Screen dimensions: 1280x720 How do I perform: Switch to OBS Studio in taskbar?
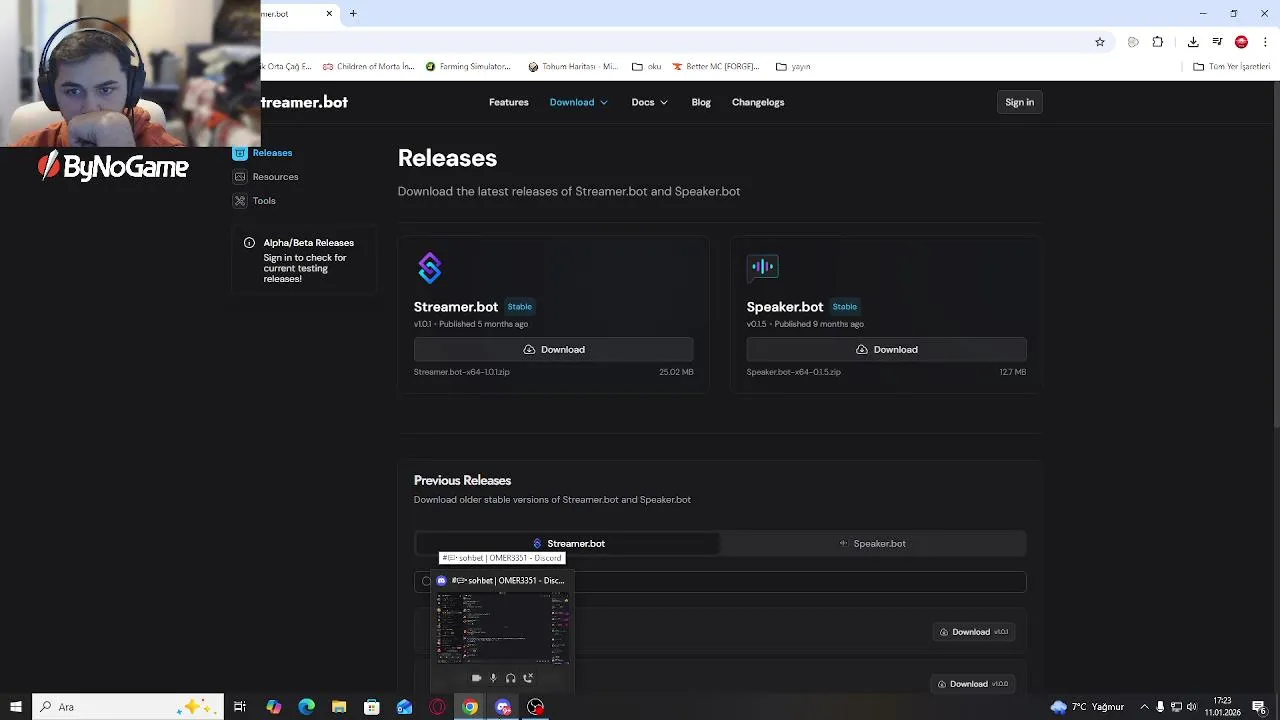(536, 707)
